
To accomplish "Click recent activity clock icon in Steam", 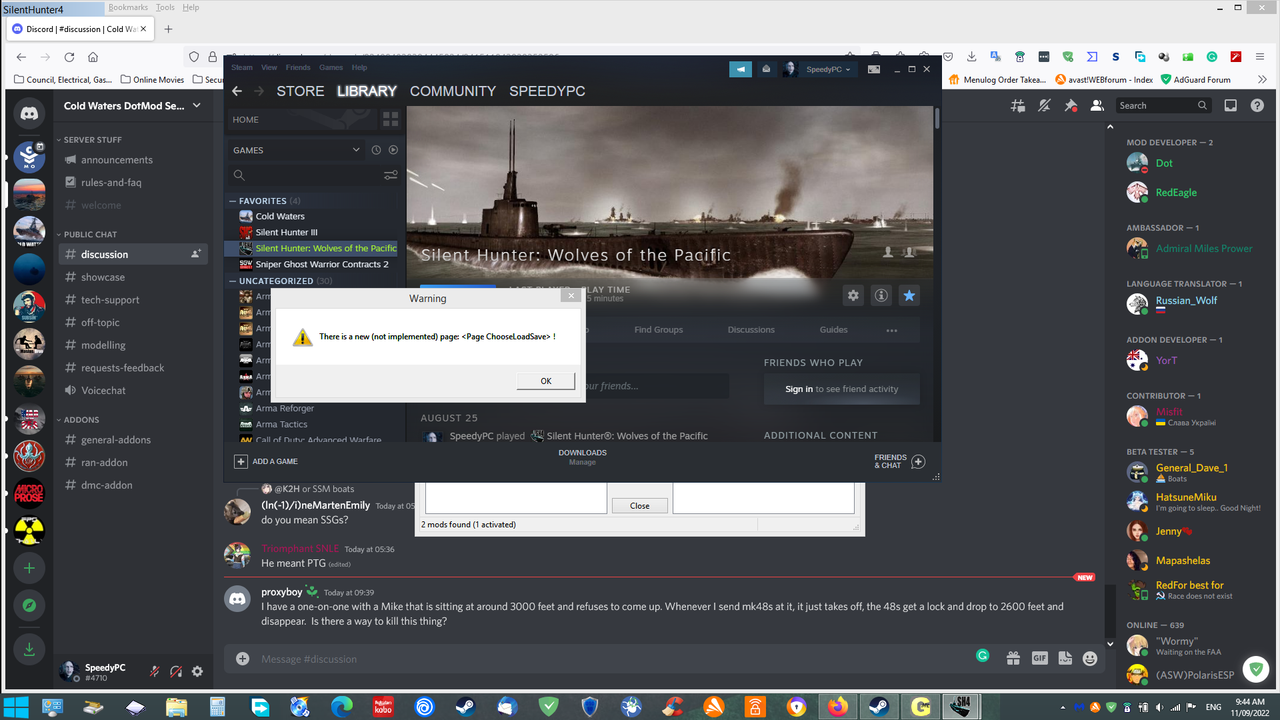I will [x=376, y=150].
